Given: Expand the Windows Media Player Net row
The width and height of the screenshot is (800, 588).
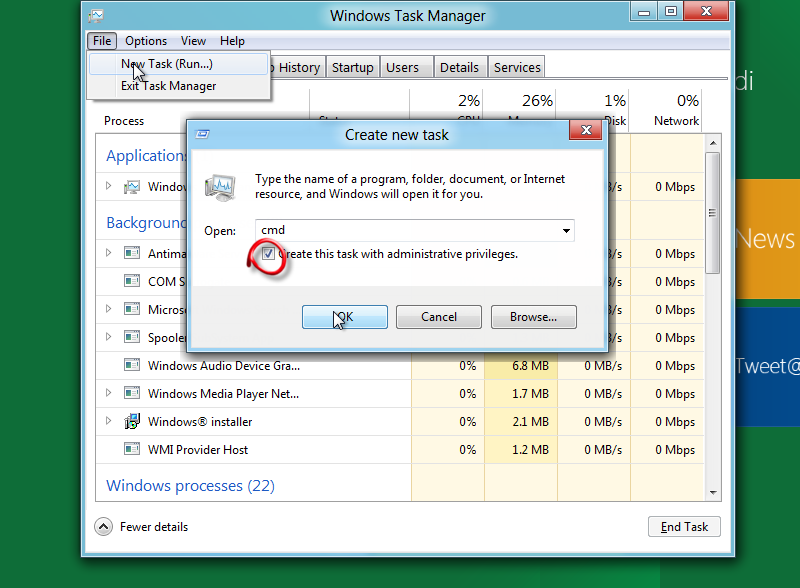Looking at the screenshot, I should pyautogui.click(x=108, y=393).
